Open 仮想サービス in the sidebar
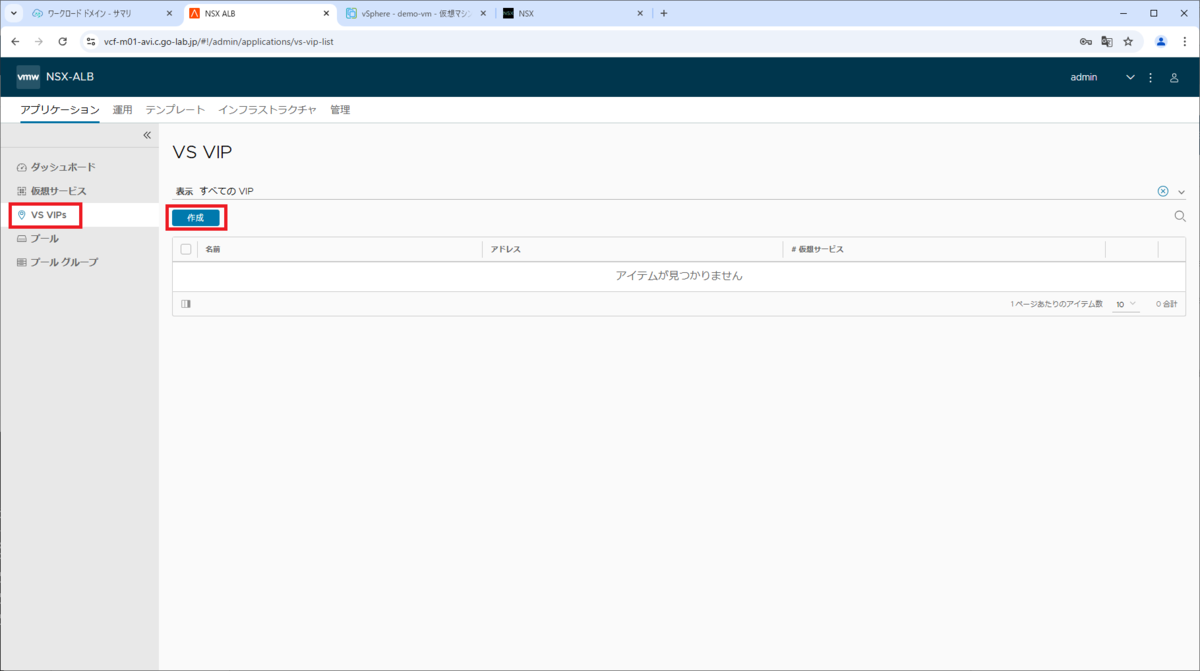Image resolution: width=1200 pixels, height=671 pixels. pyautogui.click(x=52, y=191)
